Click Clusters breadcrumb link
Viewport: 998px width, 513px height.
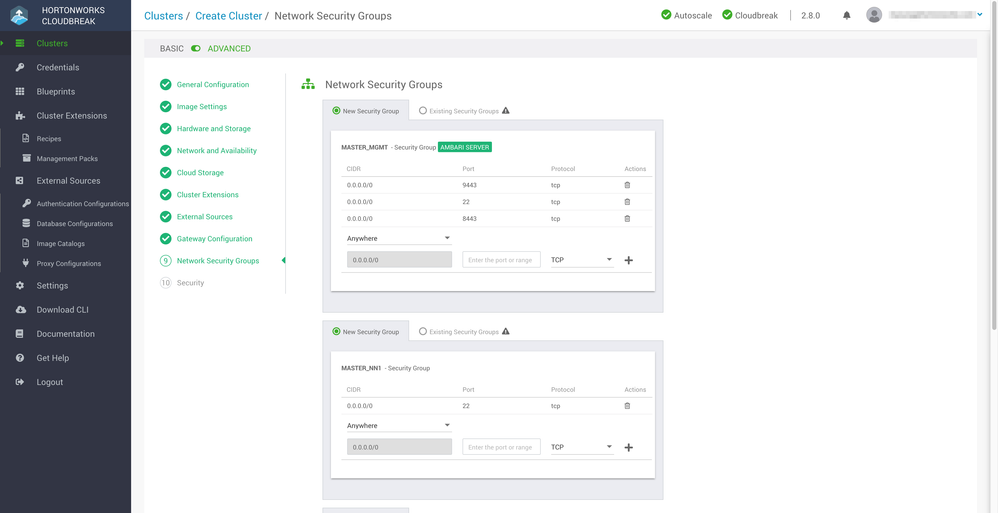click(164, 16)
